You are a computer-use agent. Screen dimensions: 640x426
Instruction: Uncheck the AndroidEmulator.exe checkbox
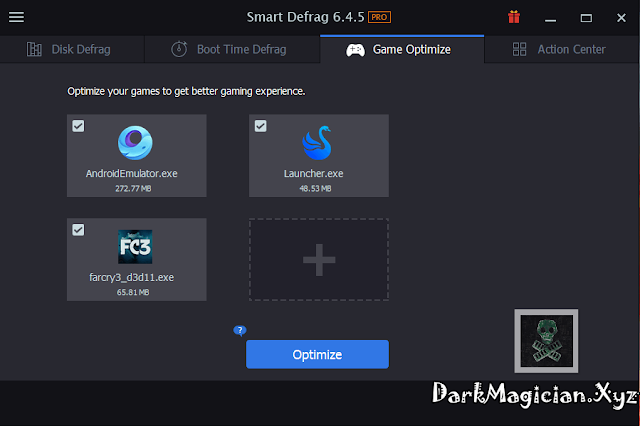point(78,126)
